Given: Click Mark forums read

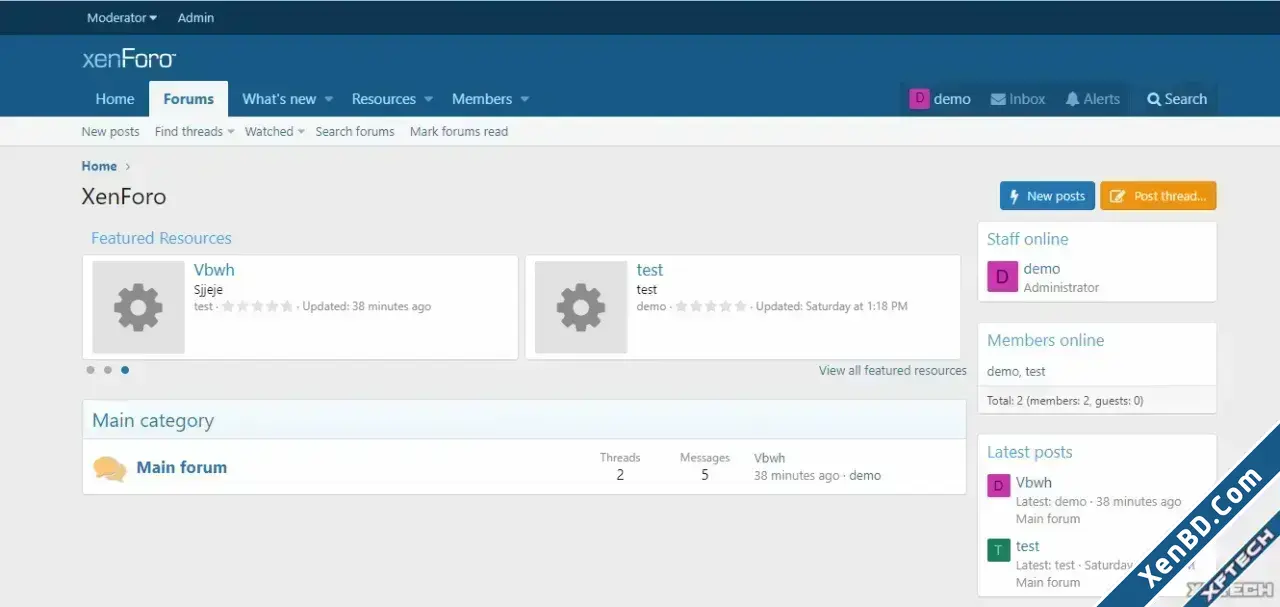Looking at the screenshot, I should [459, 131].
